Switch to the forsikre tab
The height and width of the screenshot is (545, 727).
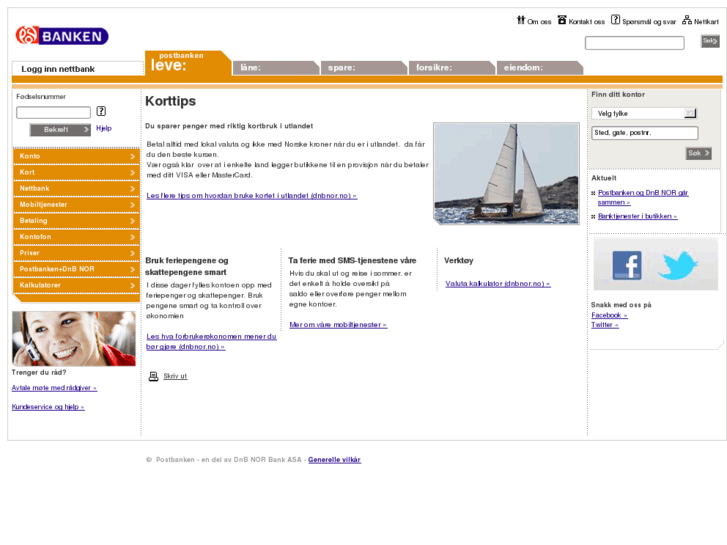tap(452, 68)
